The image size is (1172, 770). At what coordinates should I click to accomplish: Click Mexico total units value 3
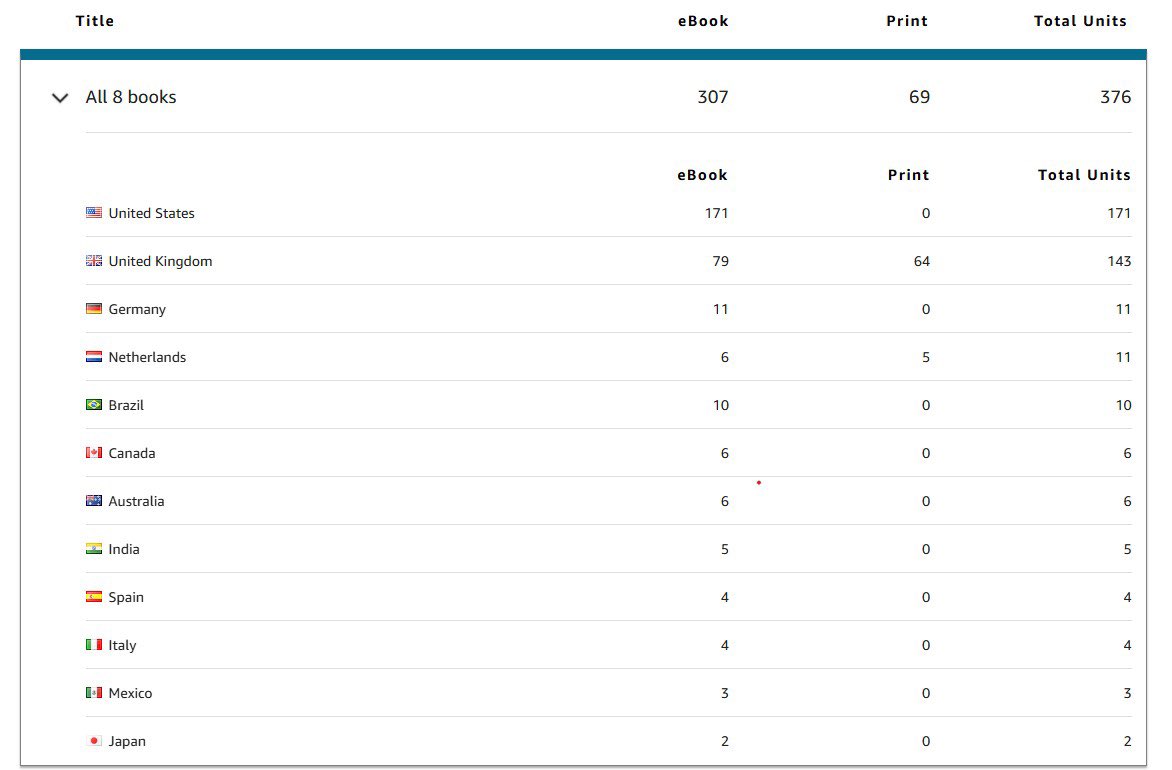point(1127,693)
